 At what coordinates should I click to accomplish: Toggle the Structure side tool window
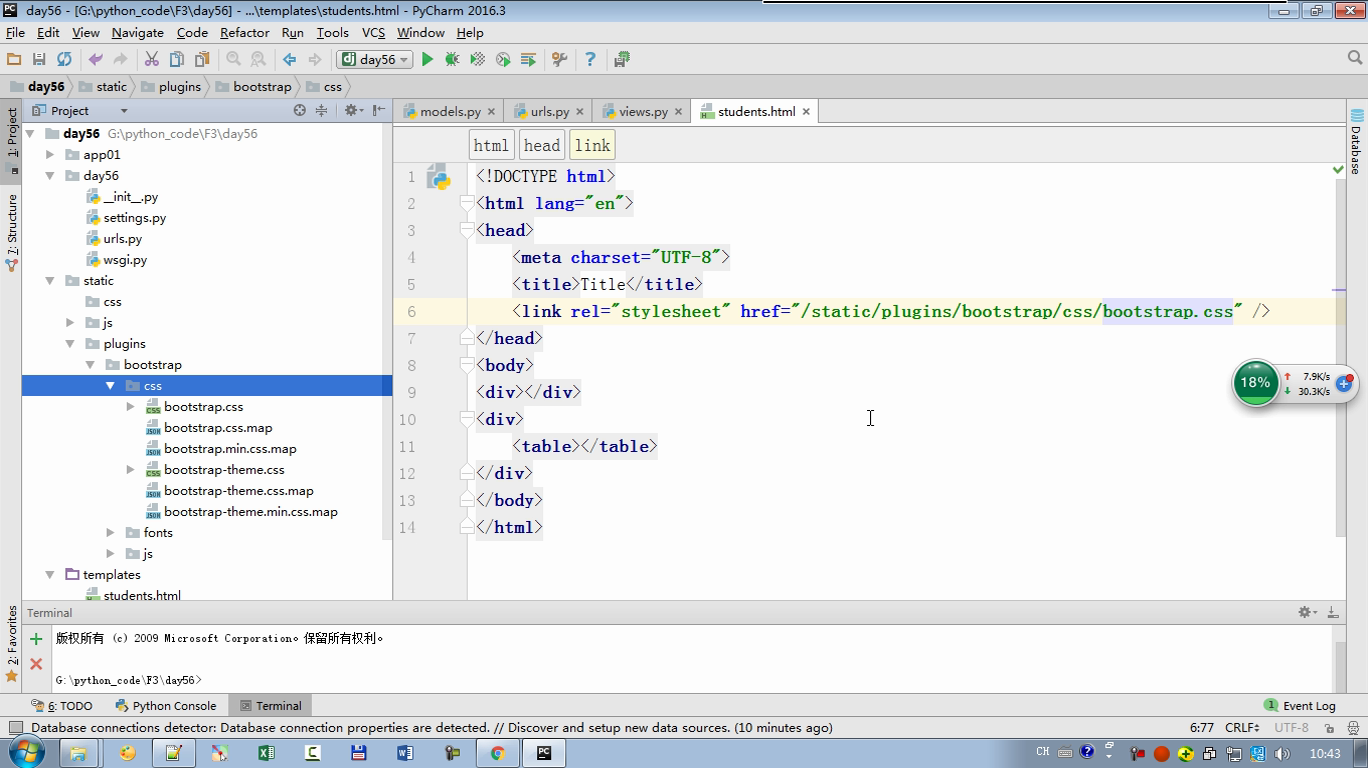pos(12,232)
